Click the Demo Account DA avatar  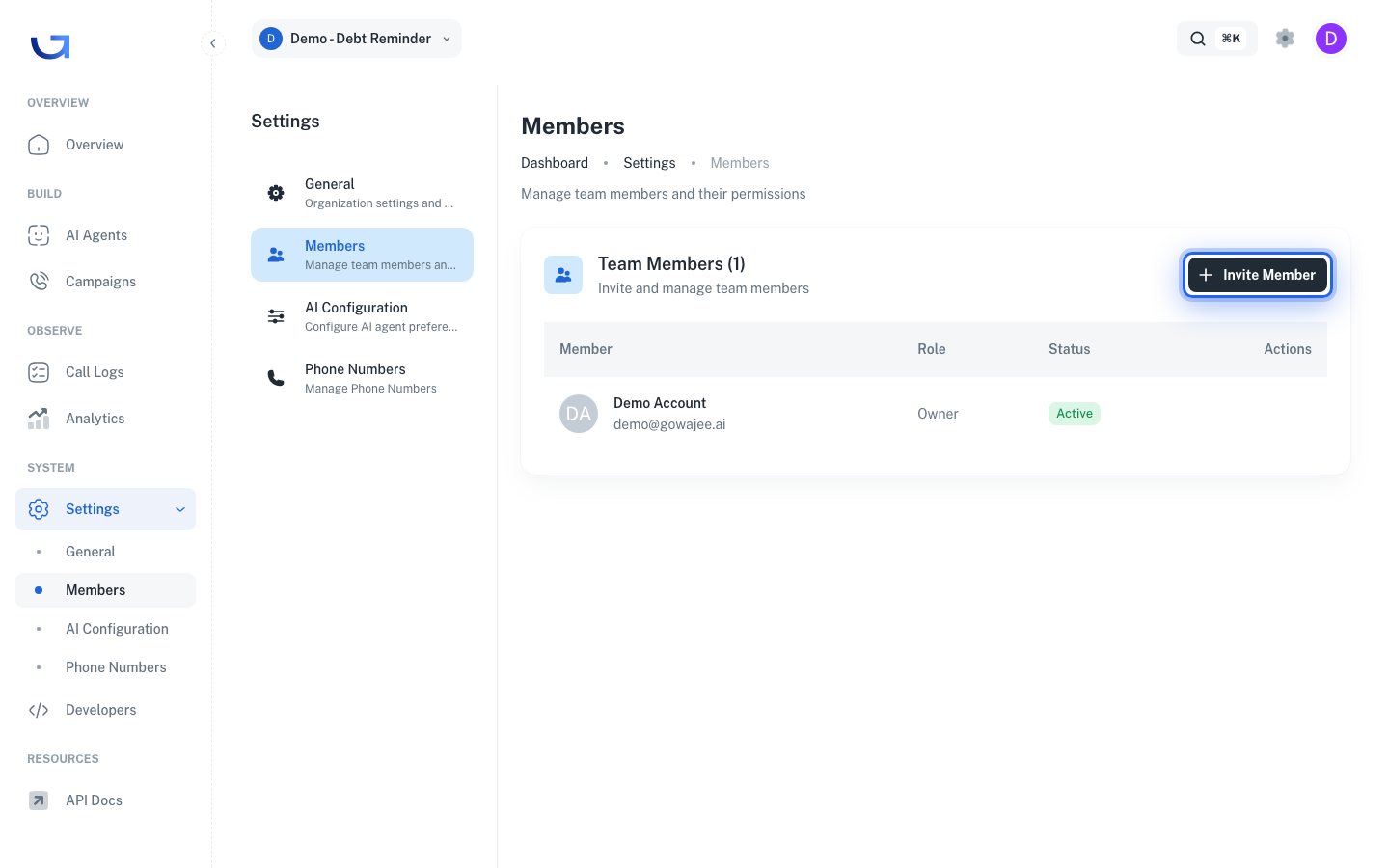579,414
